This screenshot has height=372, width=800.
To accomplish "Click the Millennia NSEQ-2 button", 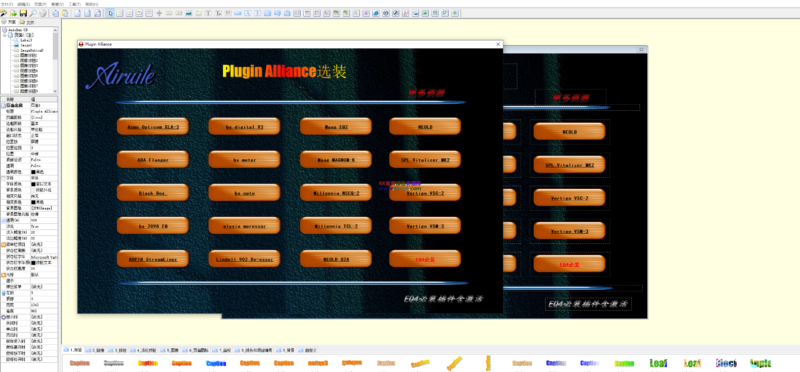I will coord(336,192).
